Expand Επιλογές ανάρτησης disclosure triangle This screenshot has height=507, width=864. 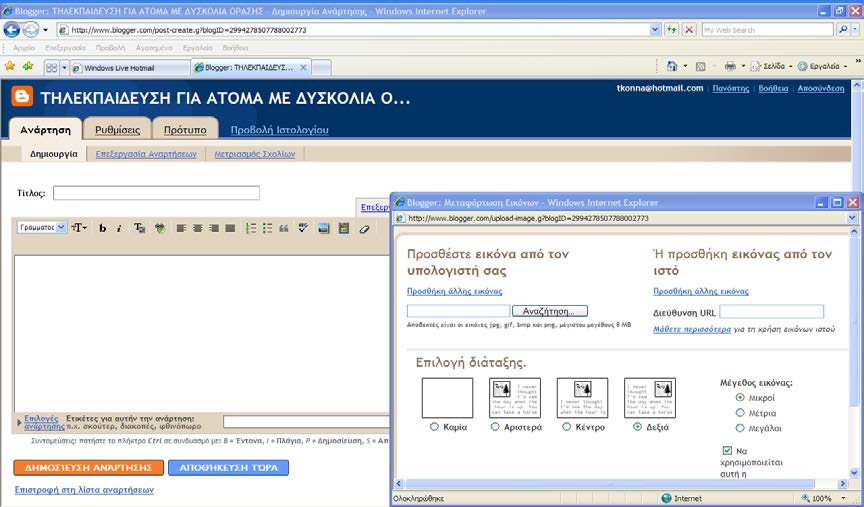click(x=19, y=423)
